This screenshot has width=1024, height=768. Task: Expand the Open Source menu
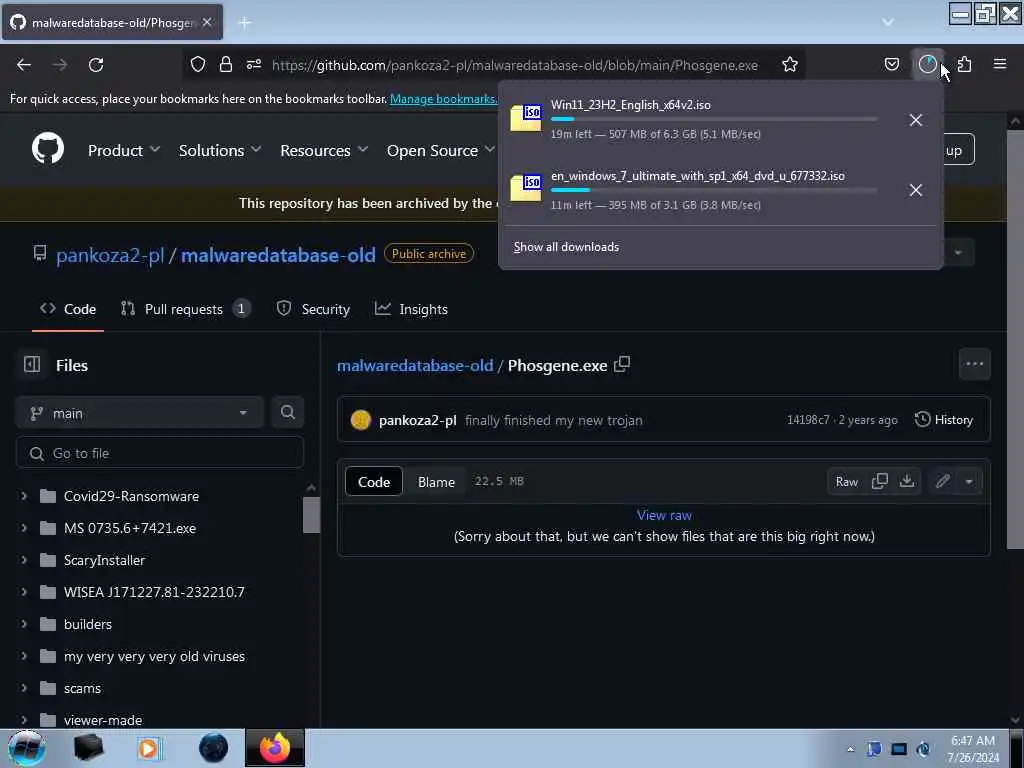(x=441, y=150)
